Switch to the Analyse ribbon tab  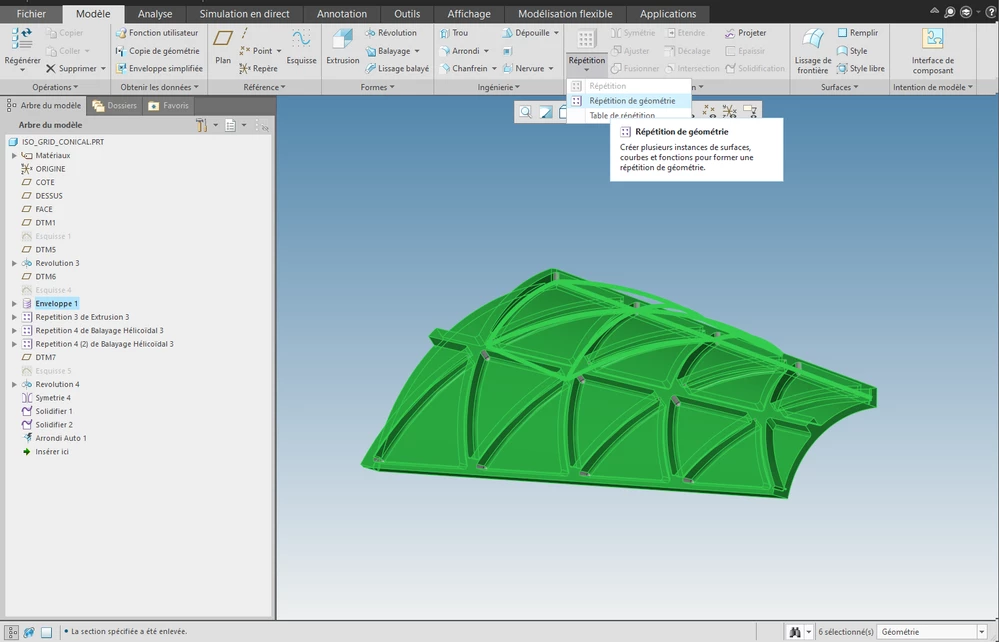[155, 13]
